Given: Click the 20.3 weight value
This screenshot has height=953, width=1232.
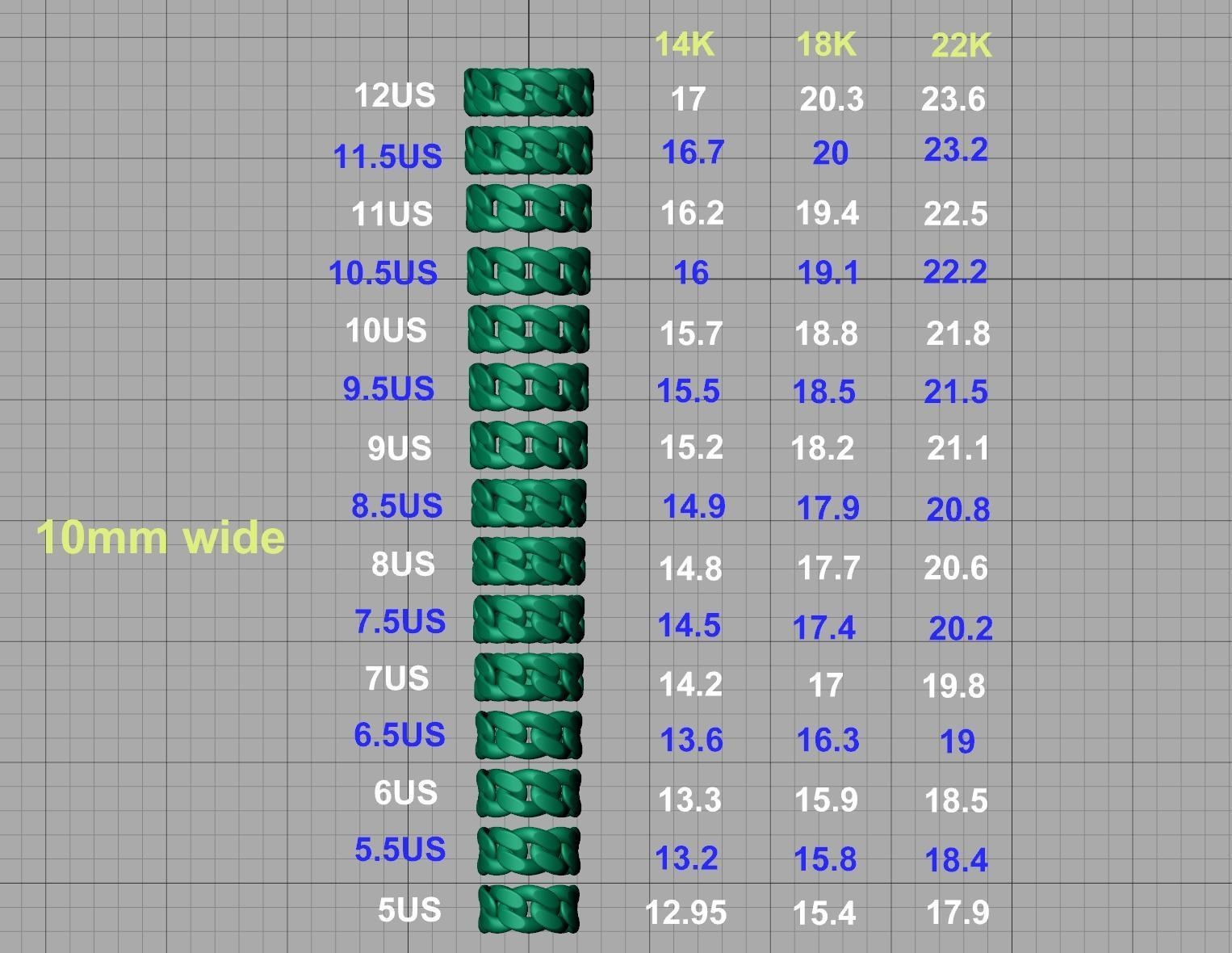Looking at the screenshot, I should [x=832, y=99].
